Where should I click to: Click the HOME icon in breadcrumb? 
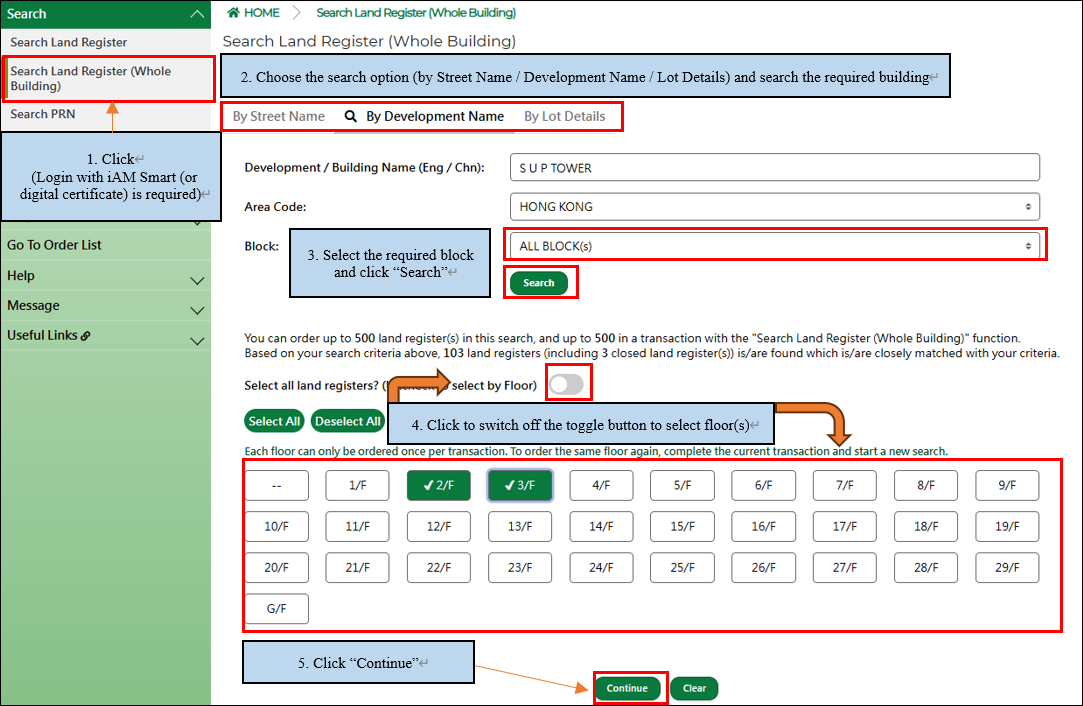(234, 13)
